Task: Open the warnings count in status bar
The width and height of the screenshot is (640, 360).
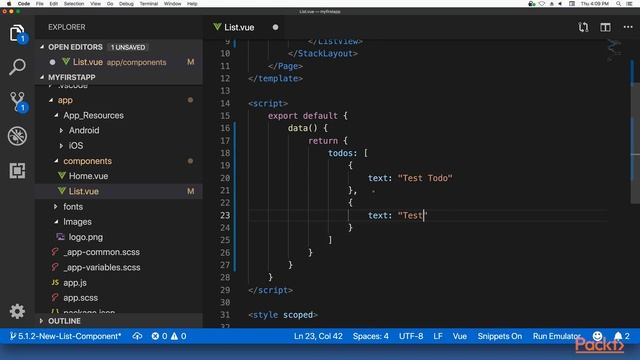Action: click(179, 336)
